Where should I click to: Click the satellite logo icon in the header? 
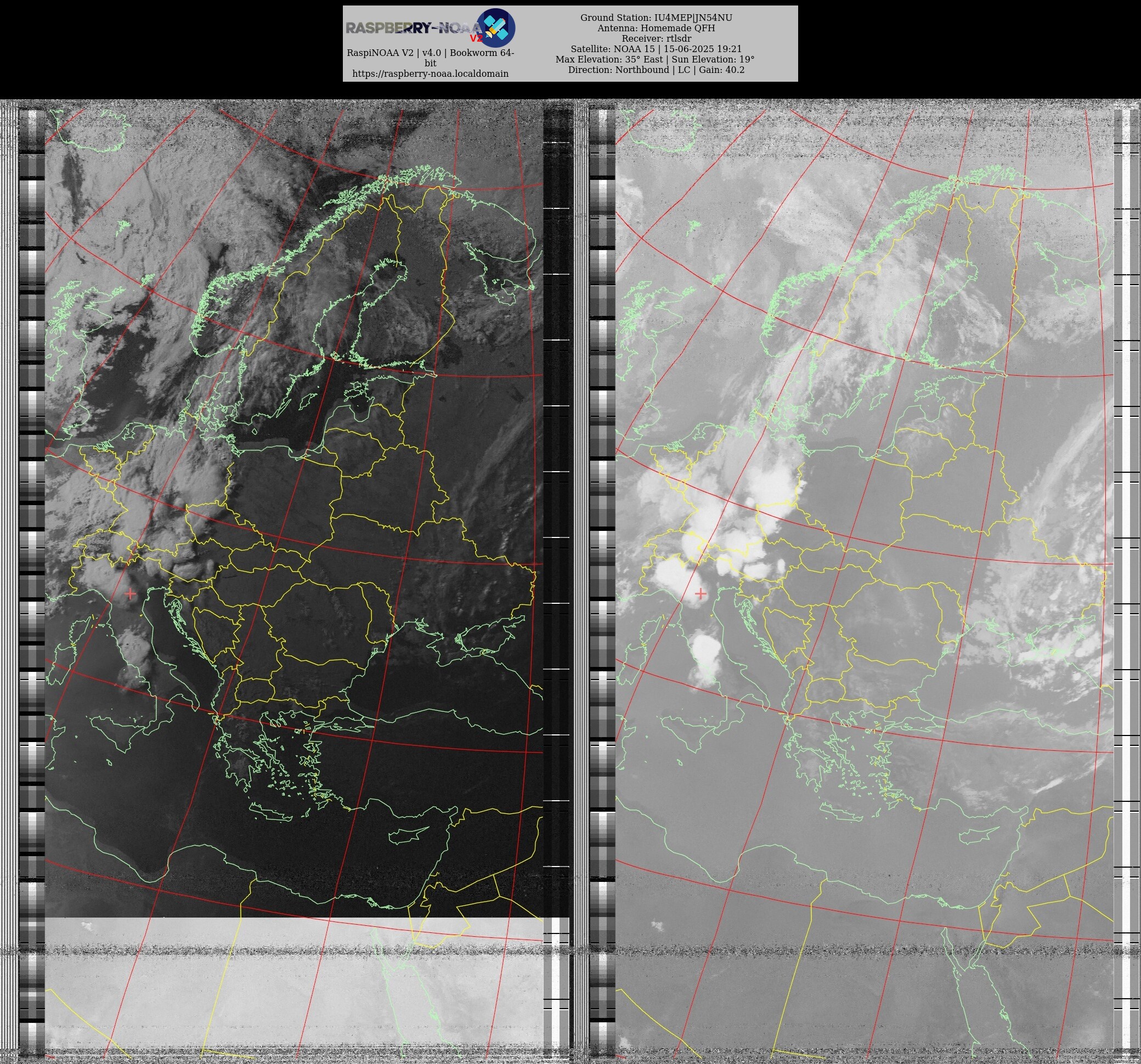click(x=496, y=27)
